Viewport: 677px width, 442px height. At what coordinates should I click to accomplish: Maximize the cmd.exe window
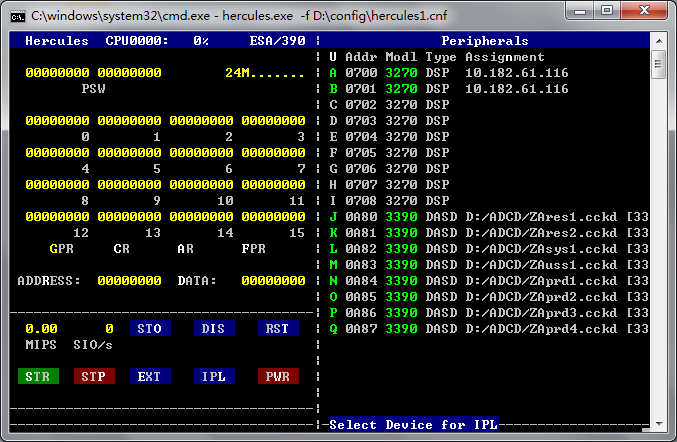click(607, 10)
